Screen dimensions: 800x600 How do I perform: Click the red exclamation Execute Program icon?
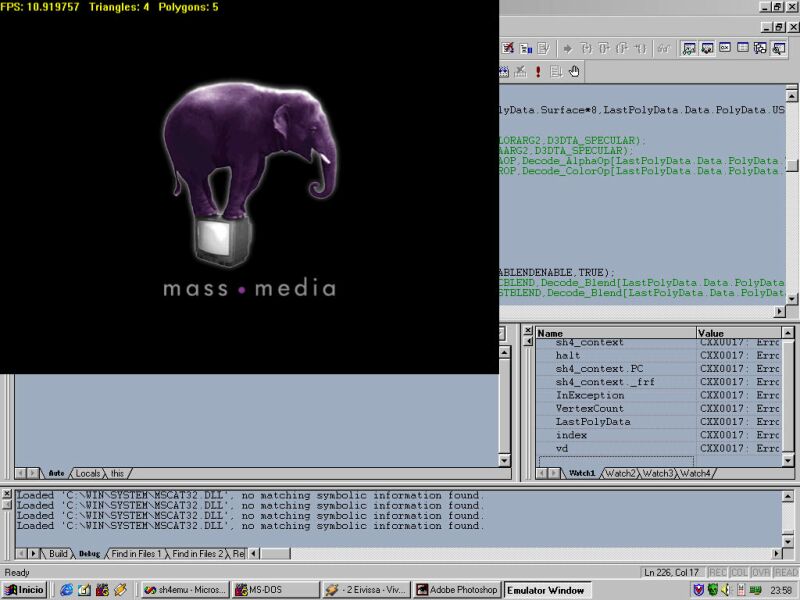pyautogui.click(x=538, y=71)
